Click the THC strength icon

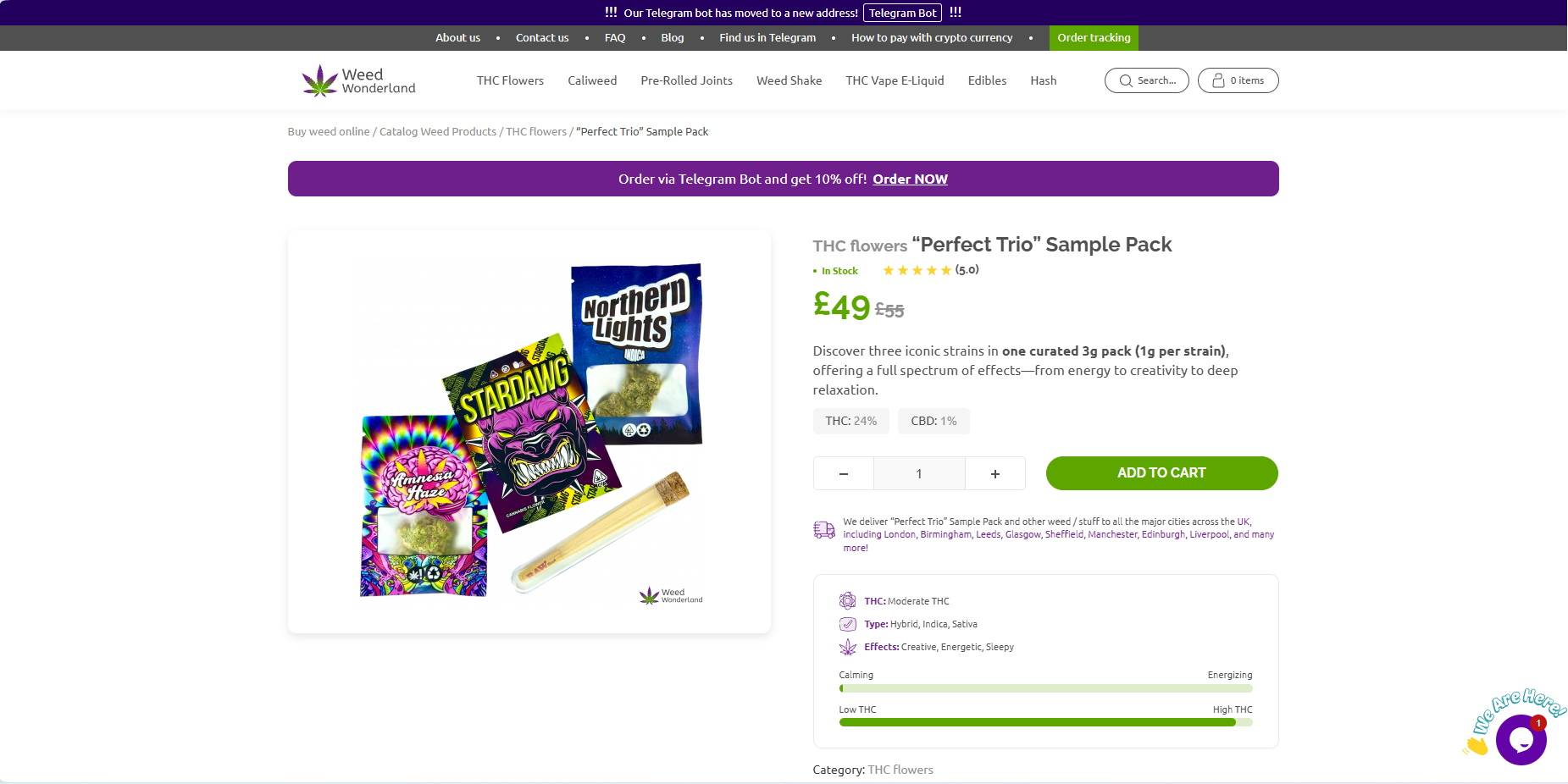point(847,601)
